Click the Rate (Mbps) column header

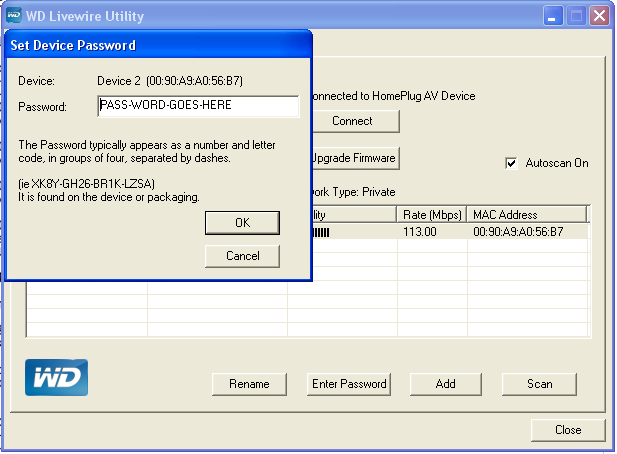click(432, 215)
